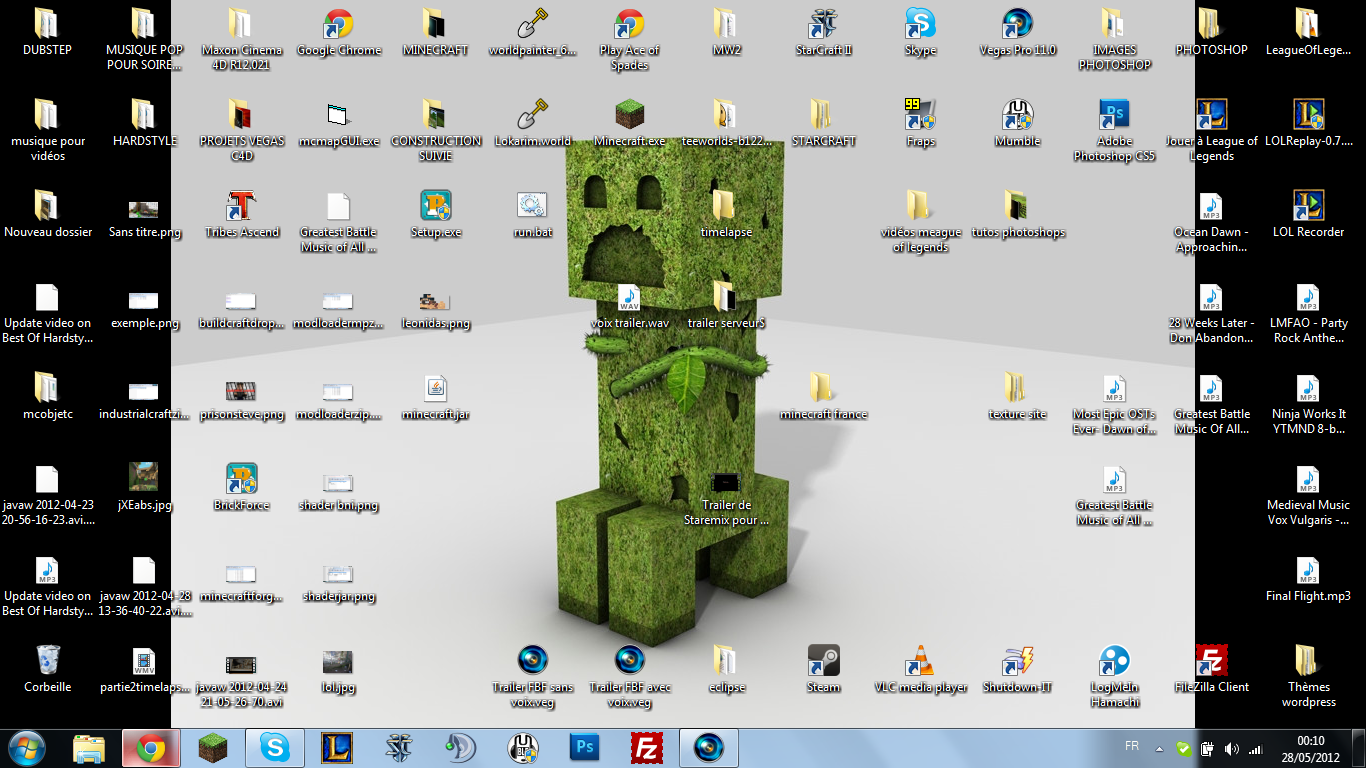Show hidden system tray icons
1366x768 pixels.
(x=1160, y=748)
